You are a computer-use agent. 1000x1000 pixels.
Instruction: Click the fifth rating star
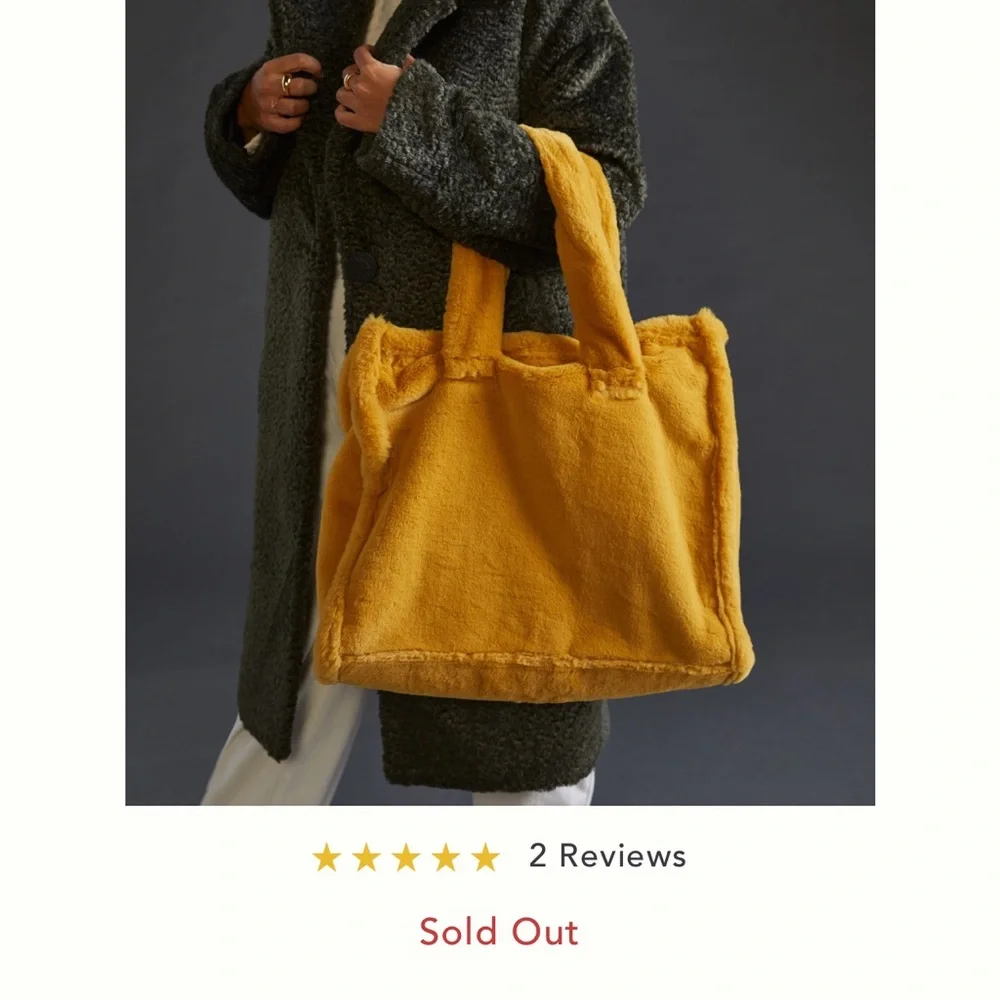tap(485, 857)
